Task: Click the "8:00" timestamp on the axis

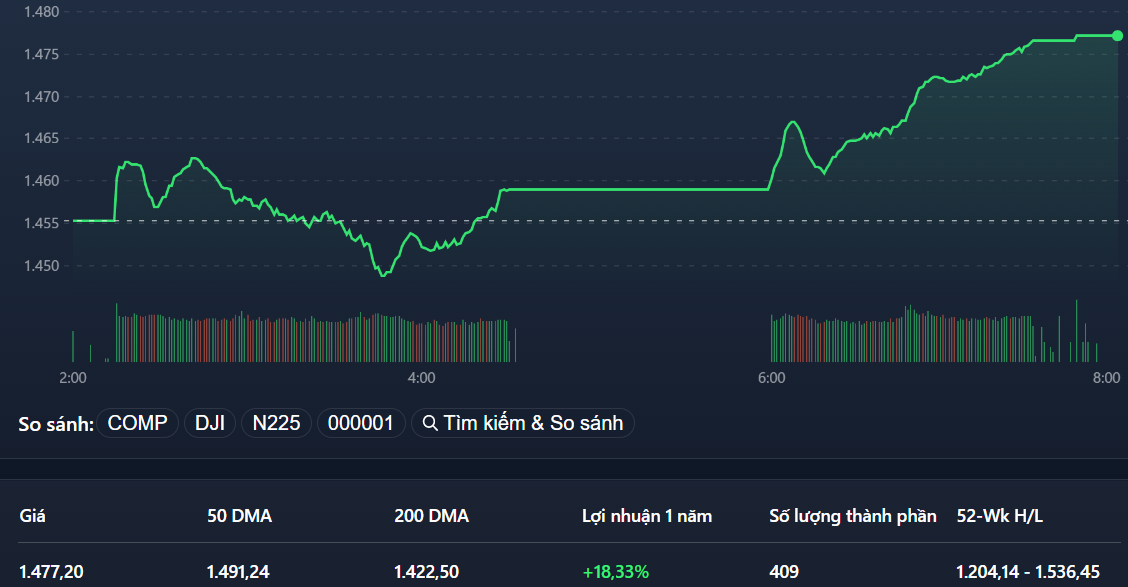Action: [1105, 378]
